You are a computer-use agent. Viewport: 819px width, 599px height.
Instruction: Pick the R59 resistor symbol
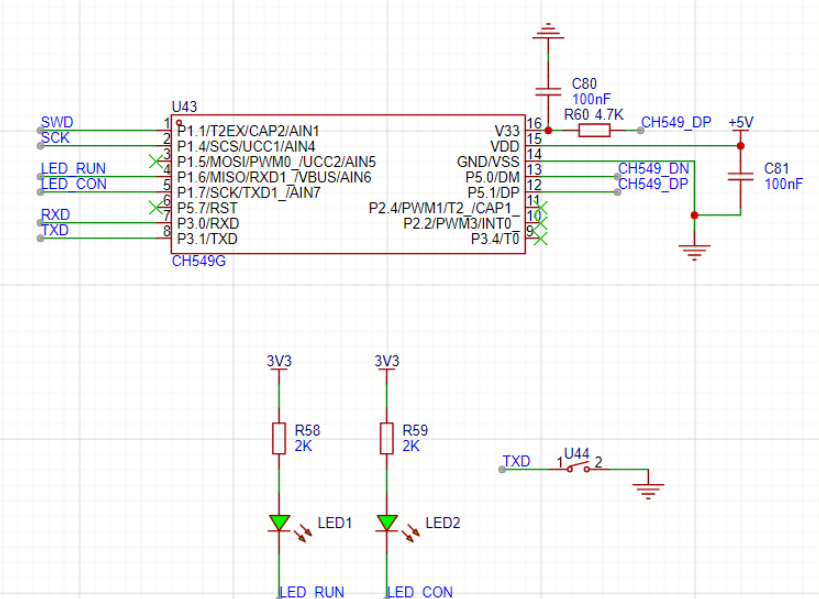pos(387,438)
